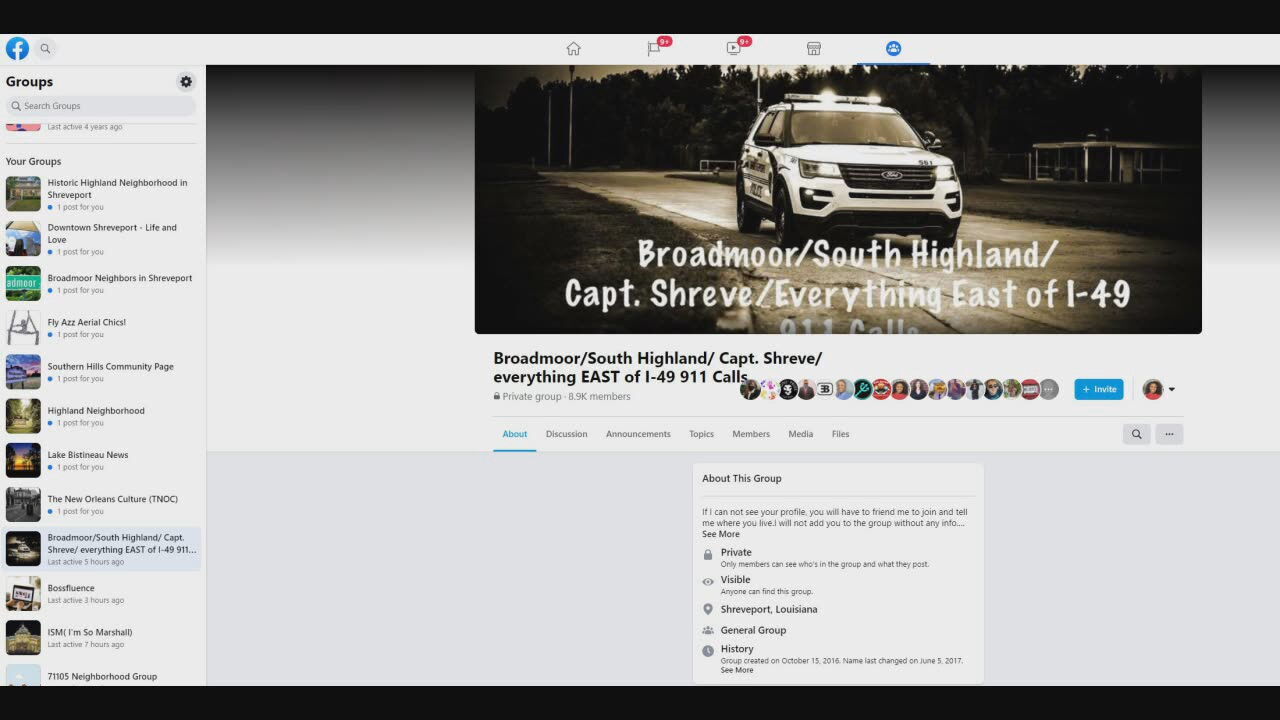This screenshot has height=720, width=1280.
Task: Open the three-dot more options button
Action: pyautogui.click(x=1169, y=434)
